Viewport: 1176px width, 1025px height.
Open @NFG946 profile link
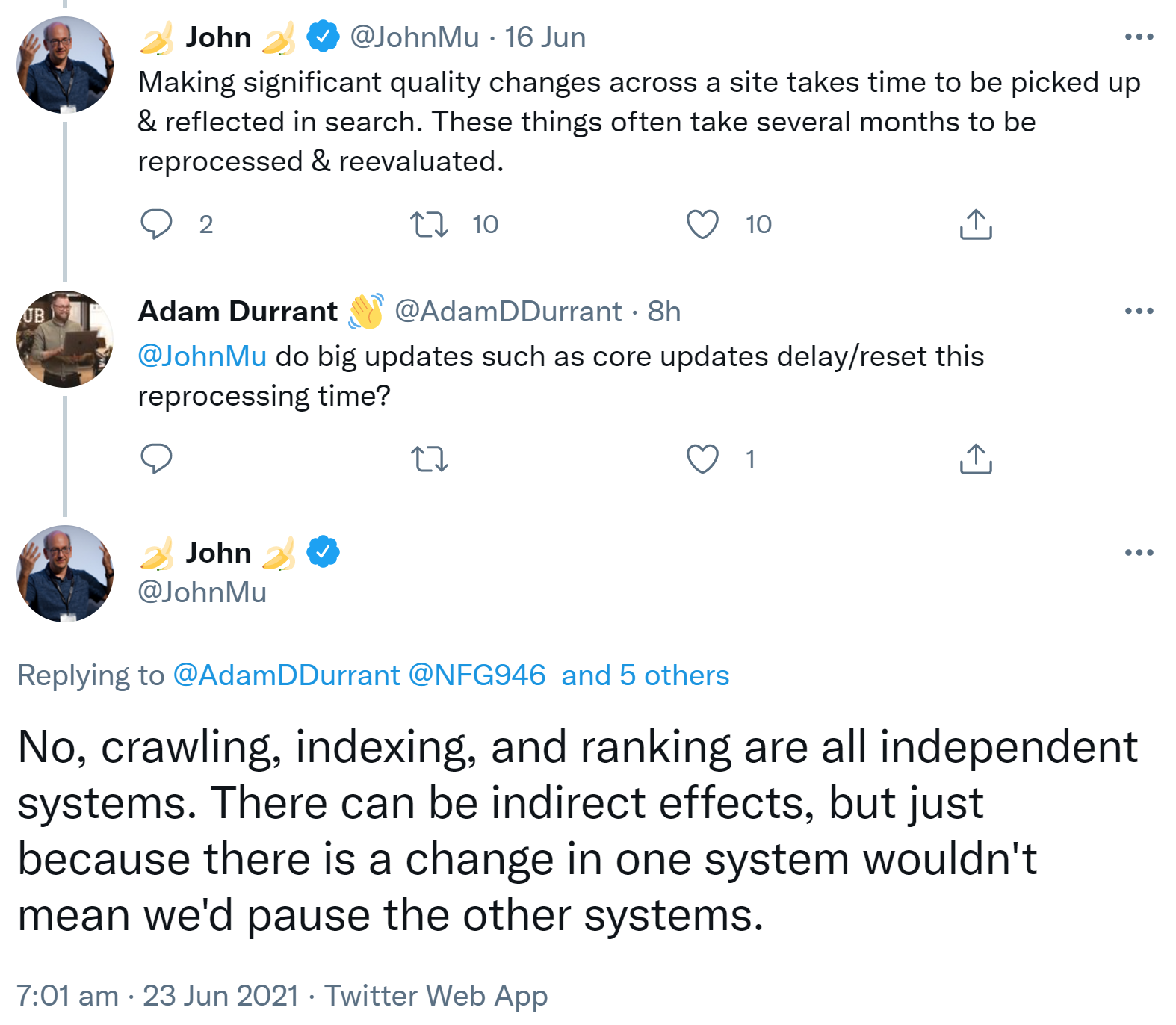[x=477, y=675]
